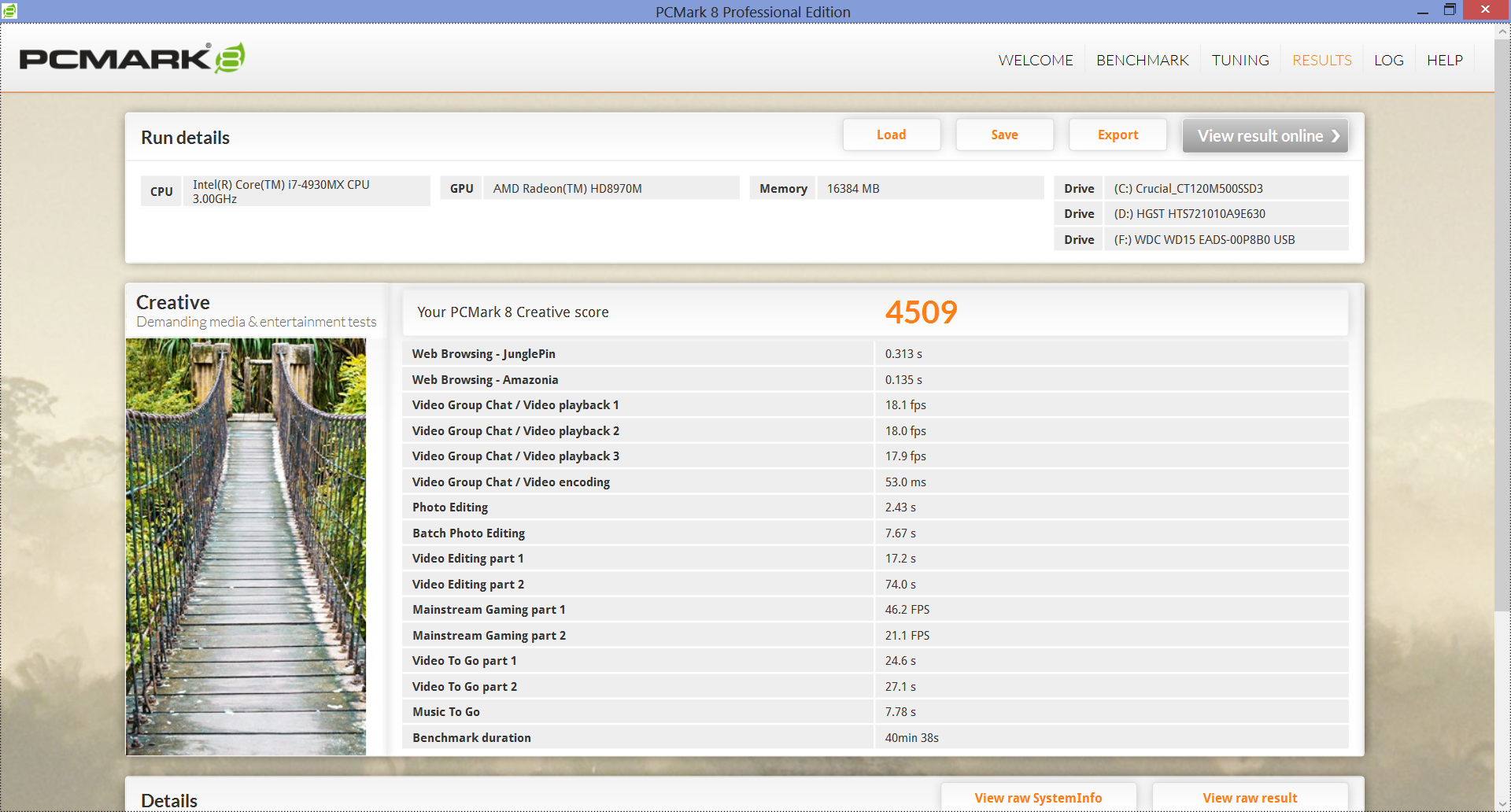The width and height of the screenshot is (1511, 812).
Task: Go to the HELP tab
Action: 1445,61
